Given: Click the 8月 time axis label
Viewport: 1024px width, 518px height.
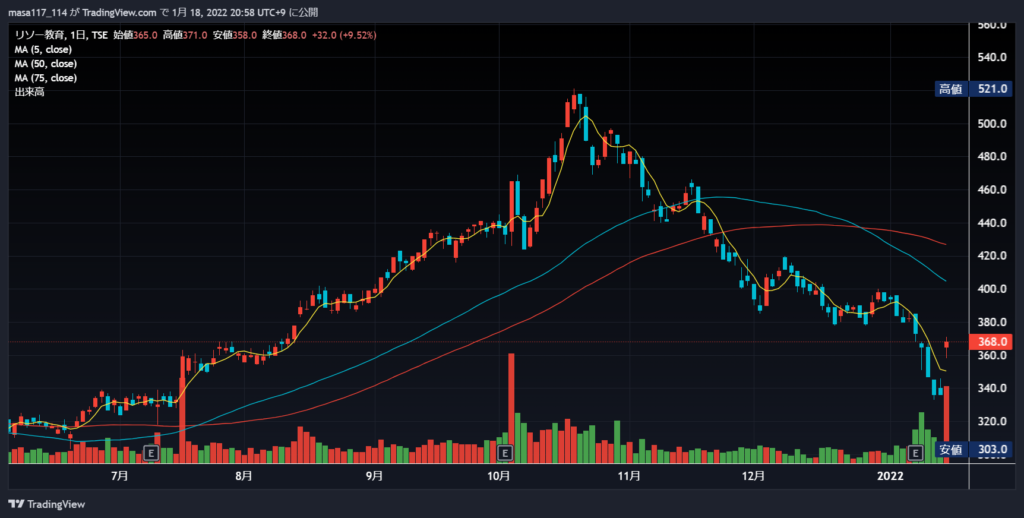Looking at the screenshot, I should [244, 476].
